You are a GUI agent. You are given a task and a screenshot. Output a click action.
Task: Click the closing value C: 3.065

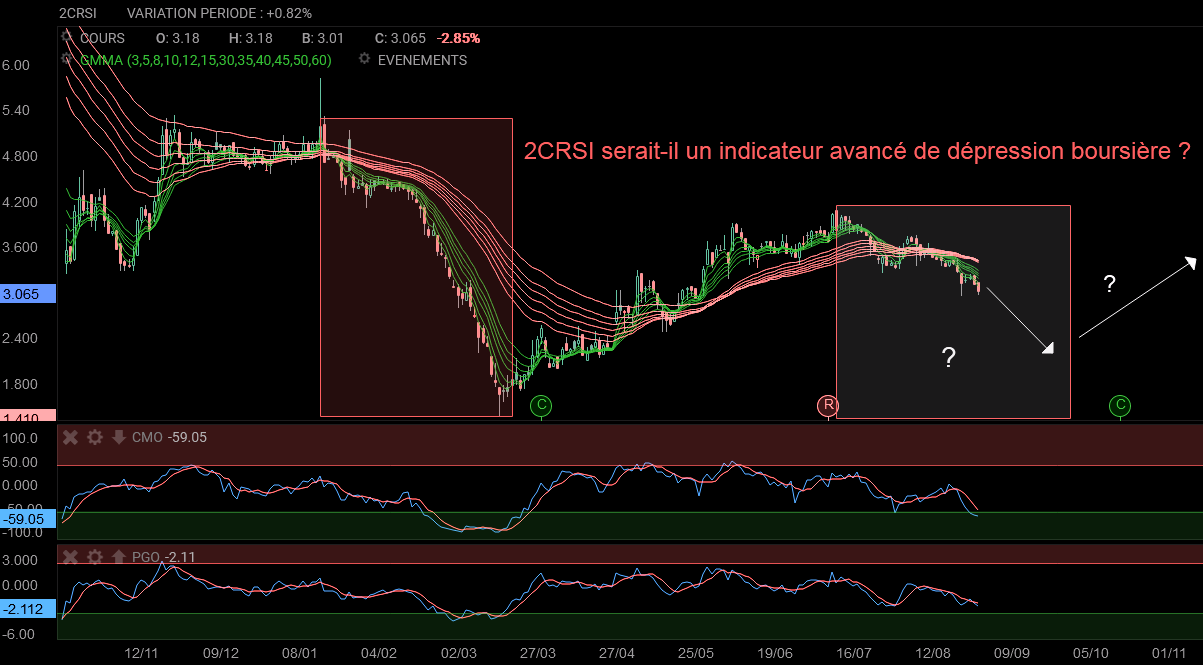(400, 38)
